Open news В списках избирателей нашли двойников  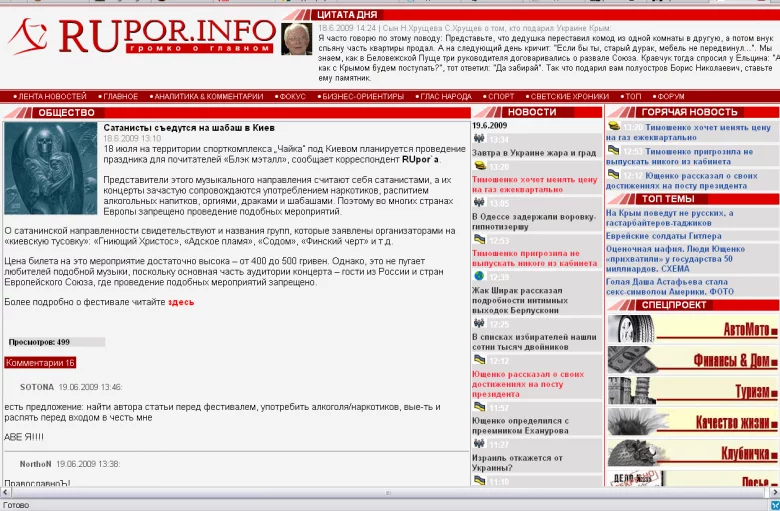534,342
